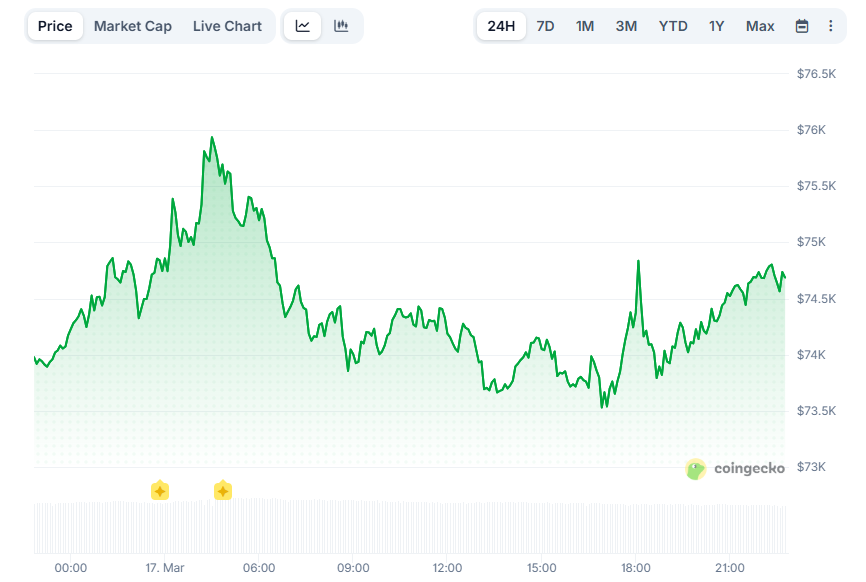Click the second yellow event marker
Viewport: 866px width, 582px height.
click(222, 491)
